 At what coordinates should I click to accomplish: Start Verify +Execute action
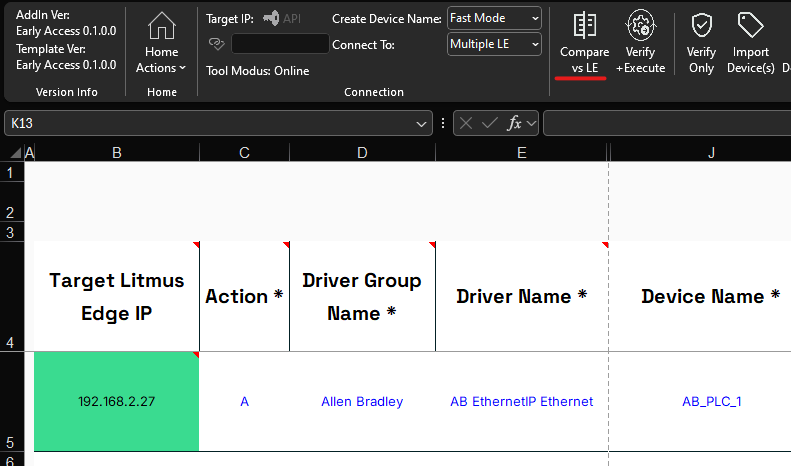tap(640, 42)
